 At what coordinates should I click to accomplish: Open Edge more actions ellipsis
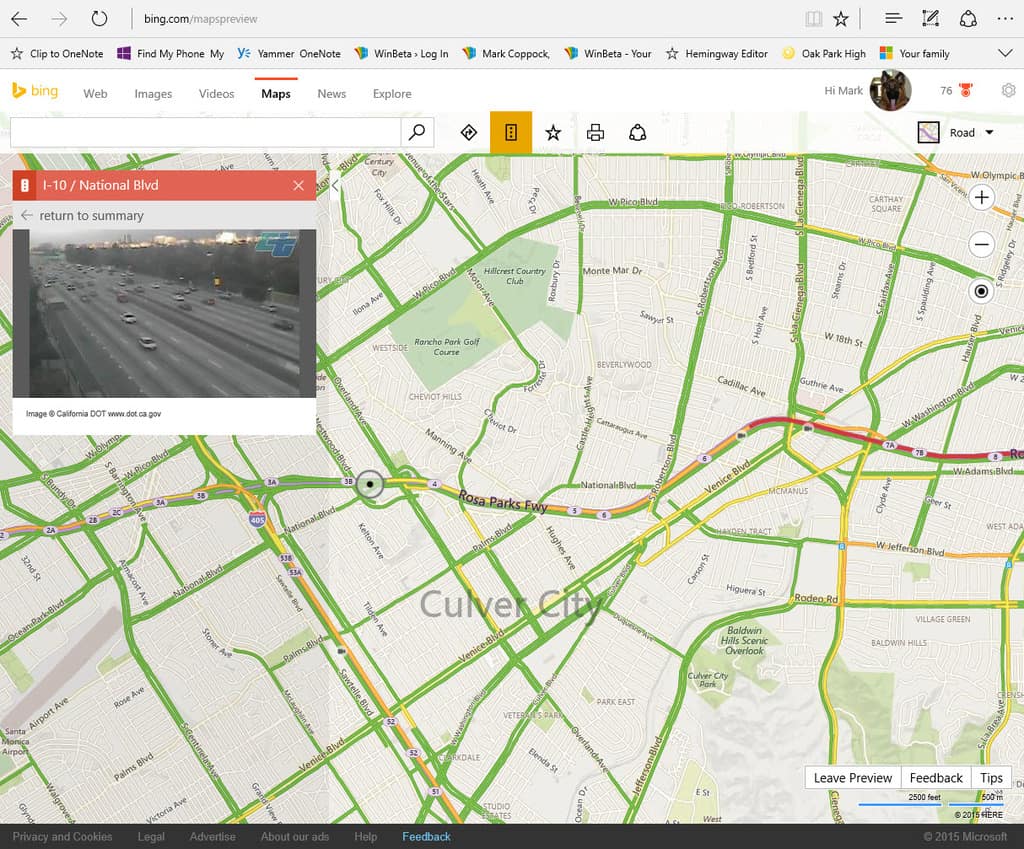1005,19
